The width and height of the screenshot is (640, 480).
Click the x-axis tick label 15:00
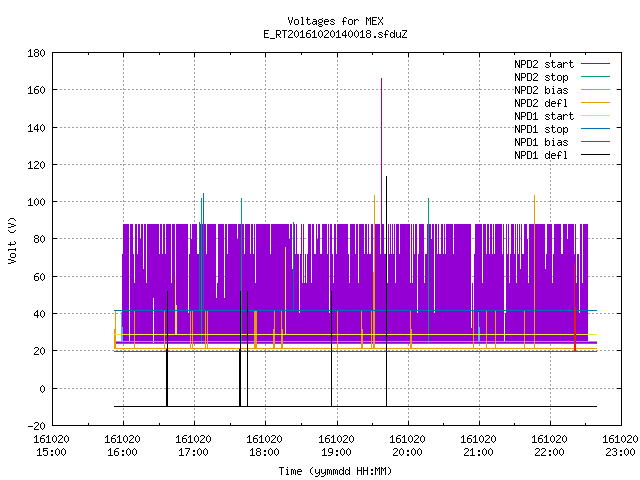click(x=51, y=452)
